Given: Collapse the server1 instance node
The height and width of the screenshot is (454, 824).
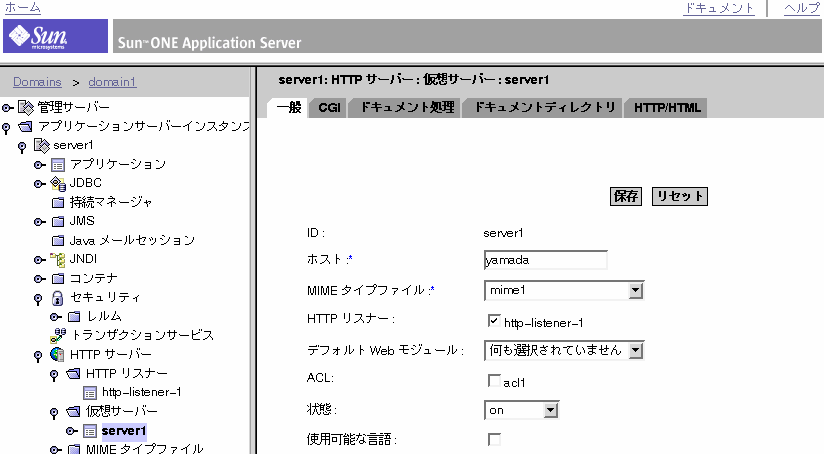Looking at the screenshot, I should point(22,148).
